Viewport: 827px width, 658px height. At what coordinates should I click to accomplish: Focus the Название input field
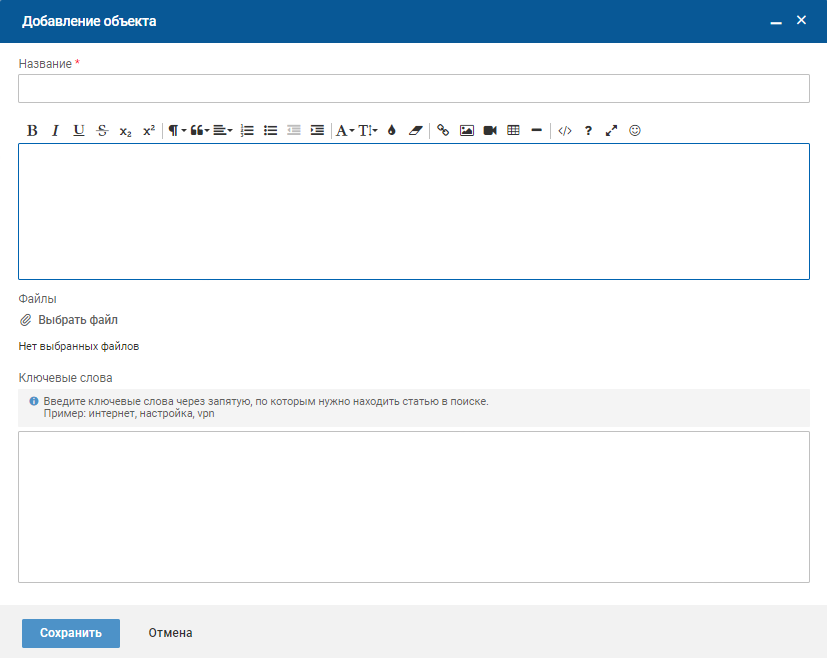click(x=413, y=89)
